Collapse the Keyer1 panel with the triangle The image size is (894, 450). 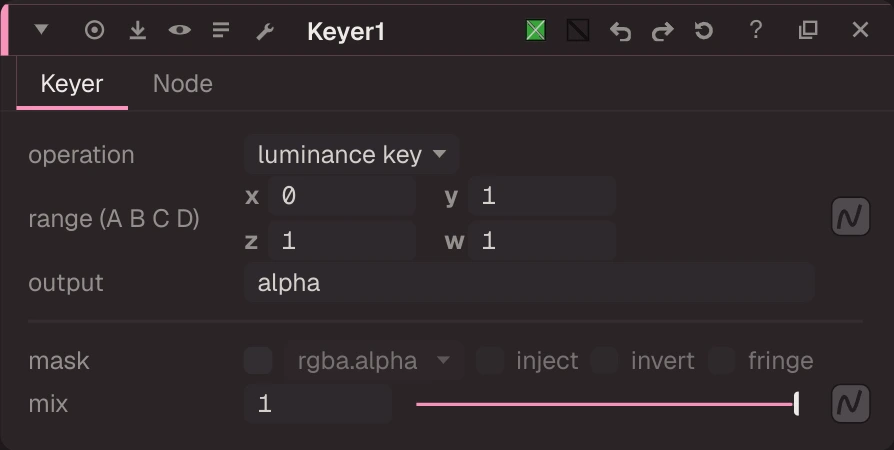41,29
